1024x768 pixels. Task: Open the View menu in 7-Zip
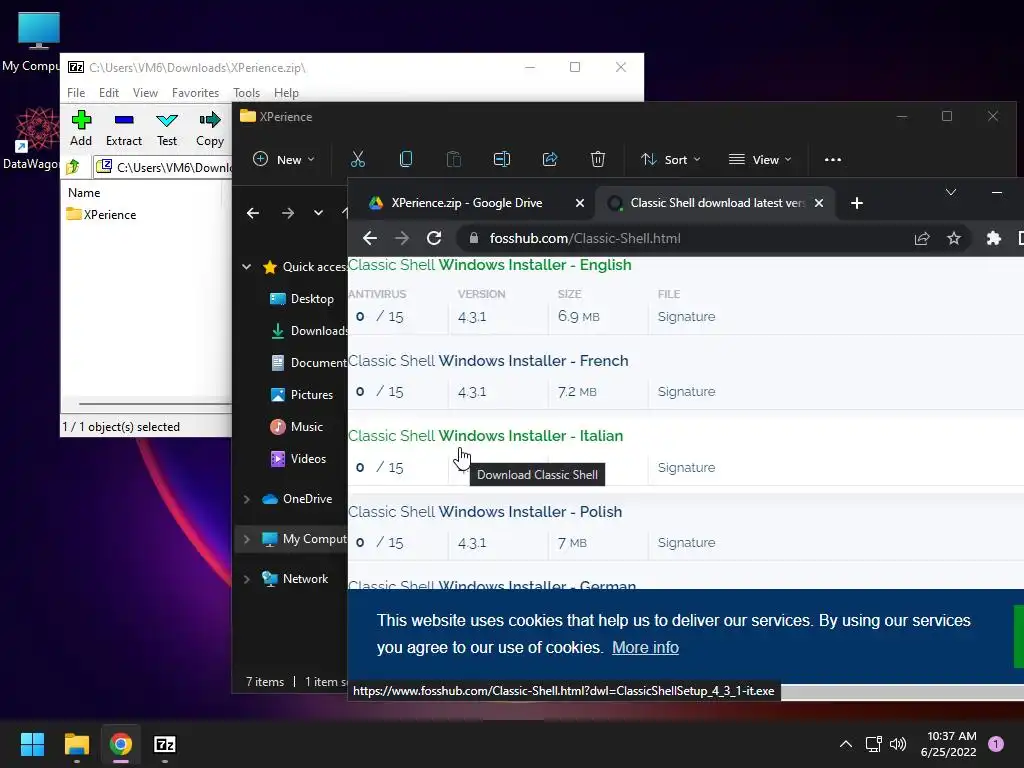pos(145,93)
